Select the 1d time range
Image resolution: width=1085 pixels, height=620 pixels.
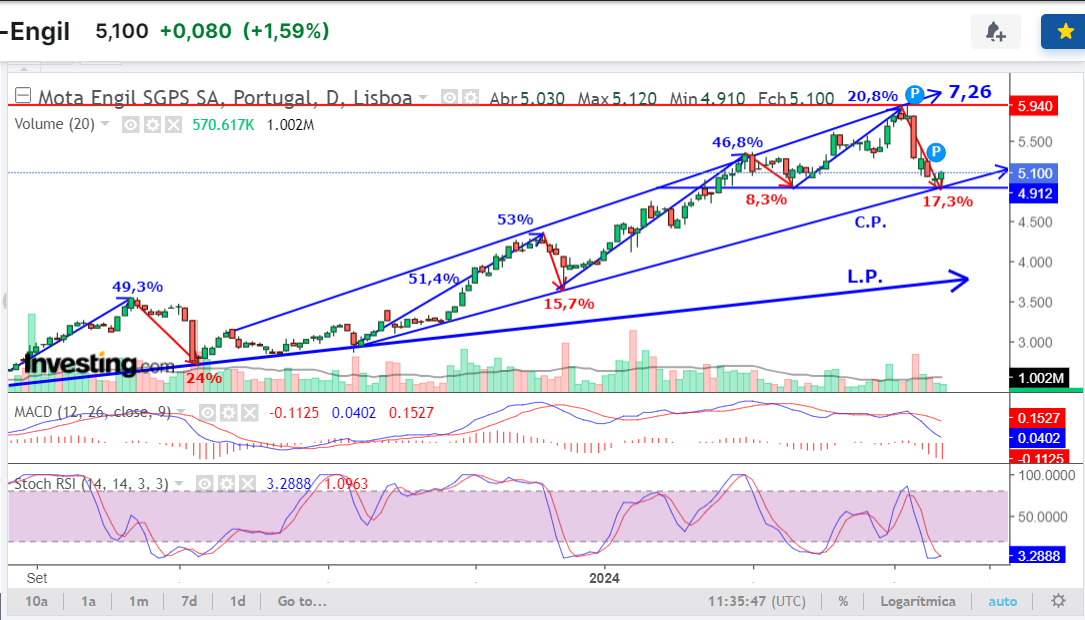pyautogui.click(x=238, y=601)
